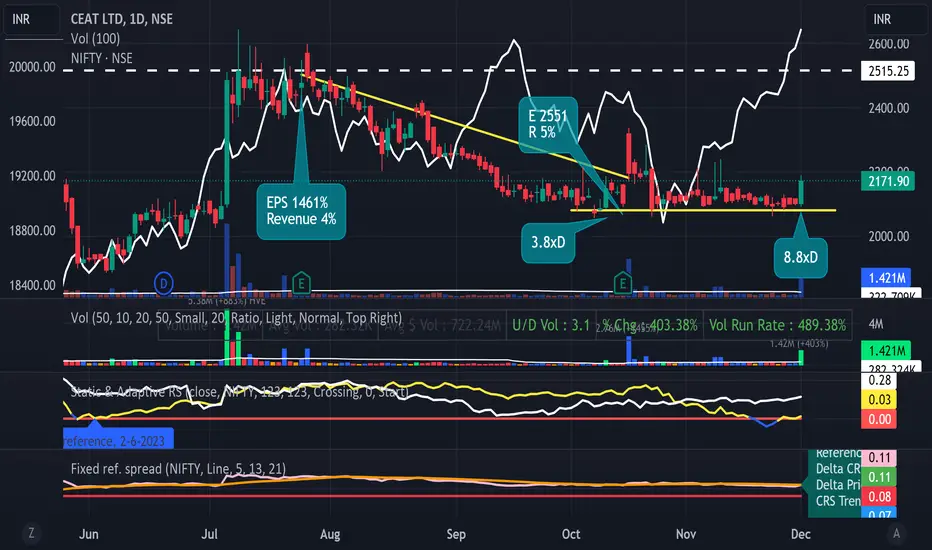Click the Dec label on time axis
The height and width of the screenshot is (550, 932).
[801, 534]
